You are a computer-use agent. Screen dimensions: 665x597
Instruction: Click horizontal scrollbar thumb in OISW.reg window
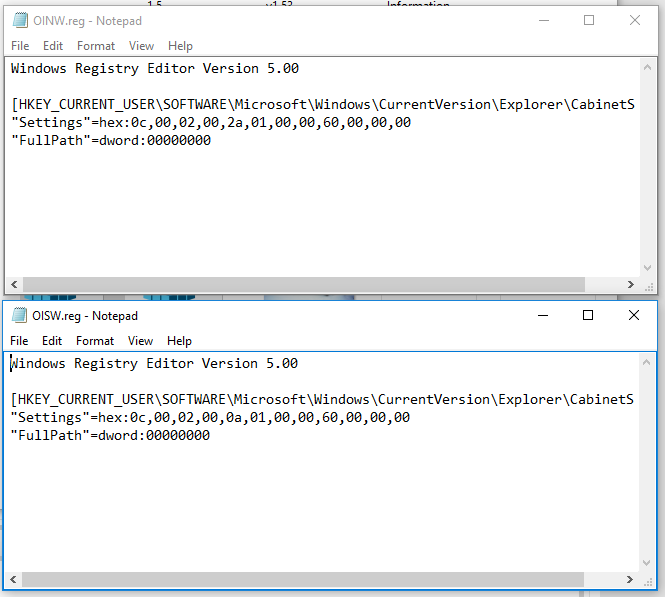pos(303,580)
